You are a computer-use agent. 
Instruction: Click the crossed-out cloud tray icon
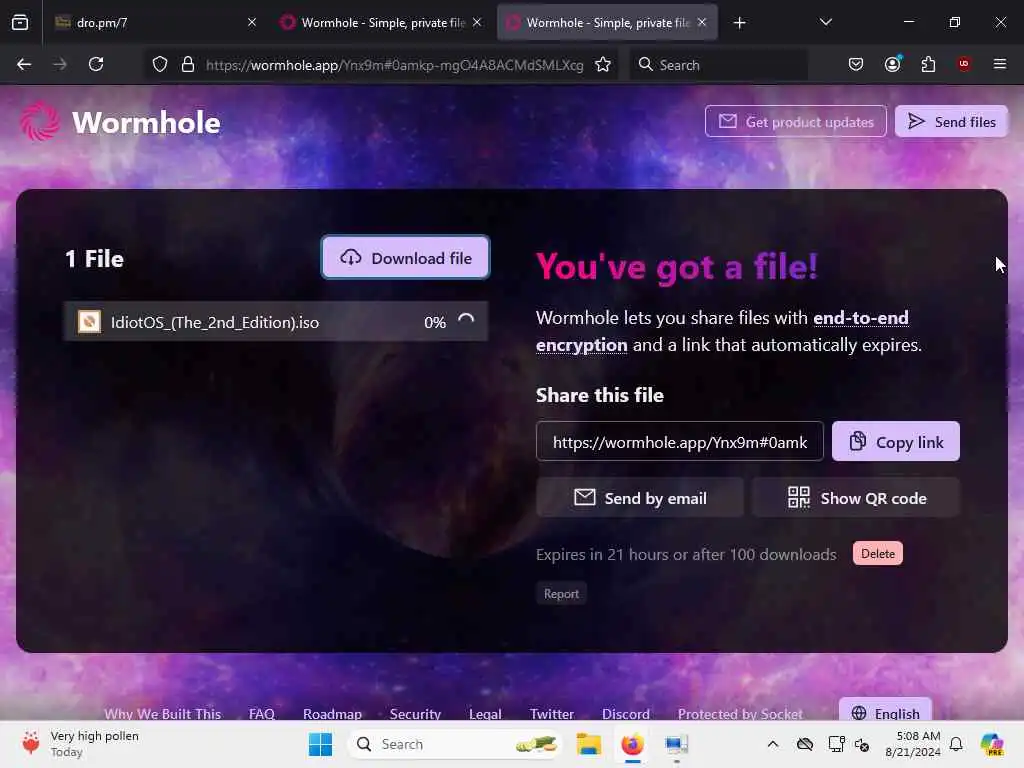[805, 744]
